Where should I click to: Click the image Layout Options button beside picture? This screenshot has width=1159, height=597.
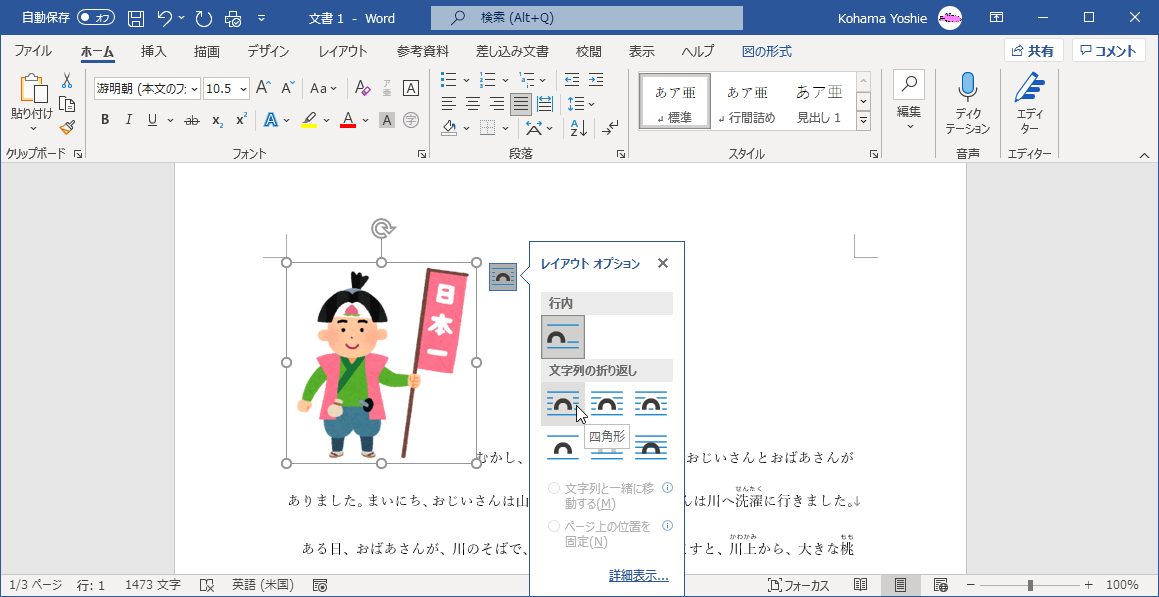coord(503,277)
